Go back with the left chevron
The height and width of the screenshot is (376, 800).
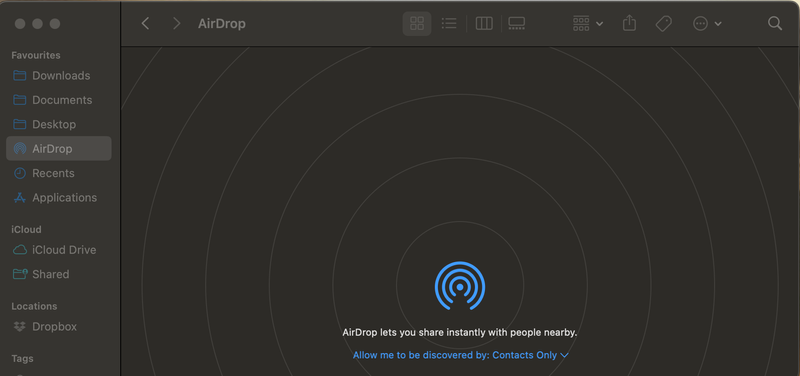[145, 23]
